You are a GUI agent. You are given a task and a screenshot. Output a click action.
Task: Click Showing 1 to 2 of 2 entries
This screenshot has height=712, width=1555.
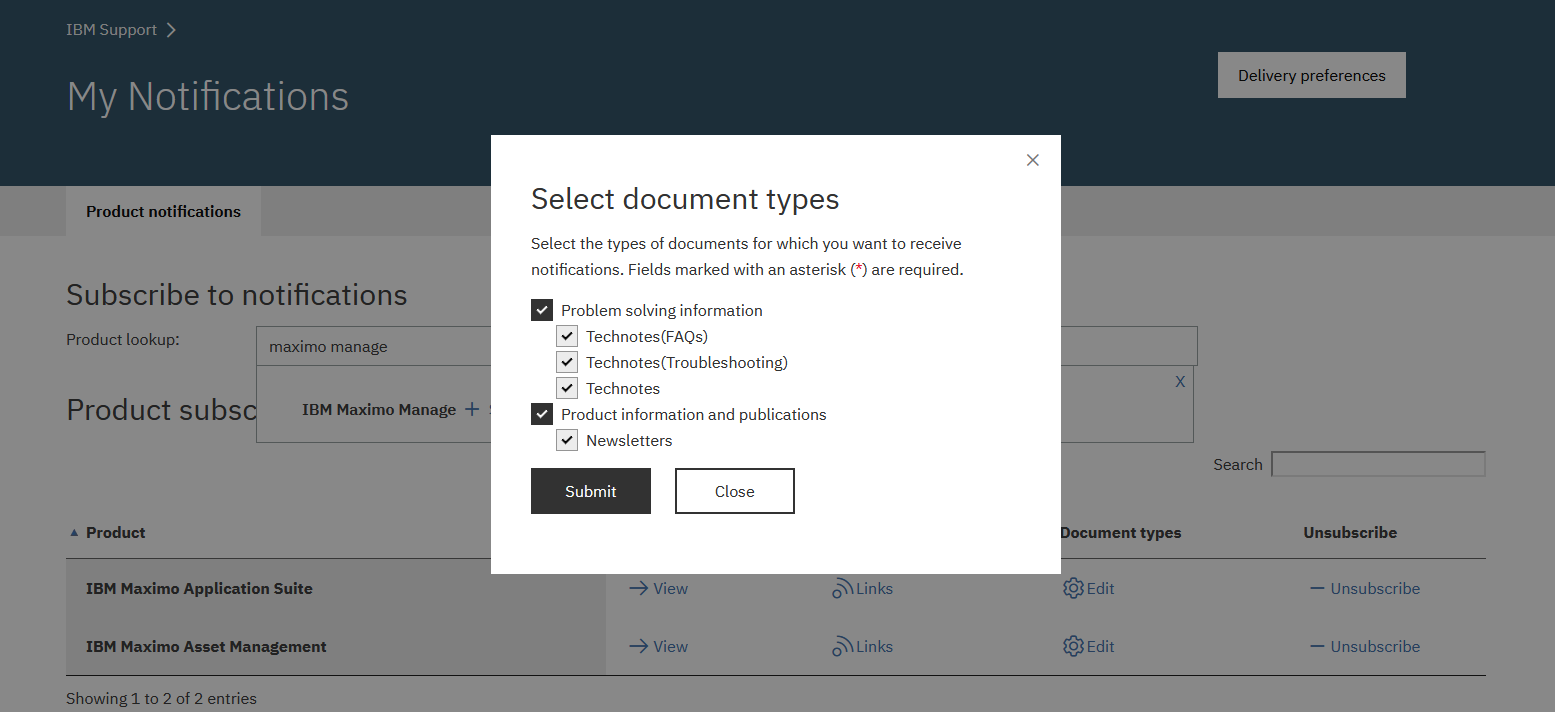point(161,698)
